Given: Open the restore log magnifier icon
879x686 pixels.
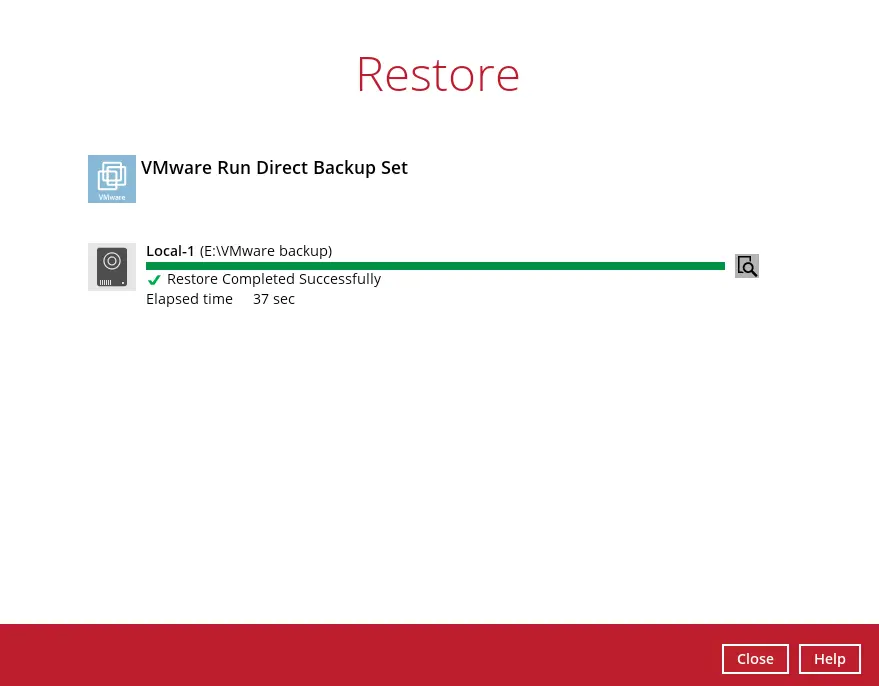Looking at the screenshot, I should tap(746, 266).
